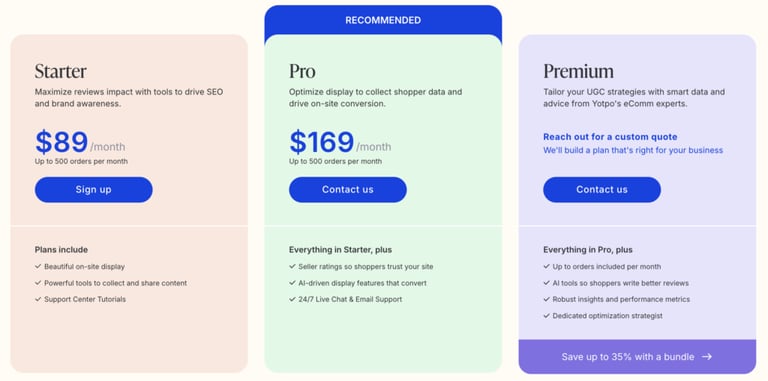Click the Premium plan title
Viewport: 768px width, 381px height.
click(x=578, y=71)
